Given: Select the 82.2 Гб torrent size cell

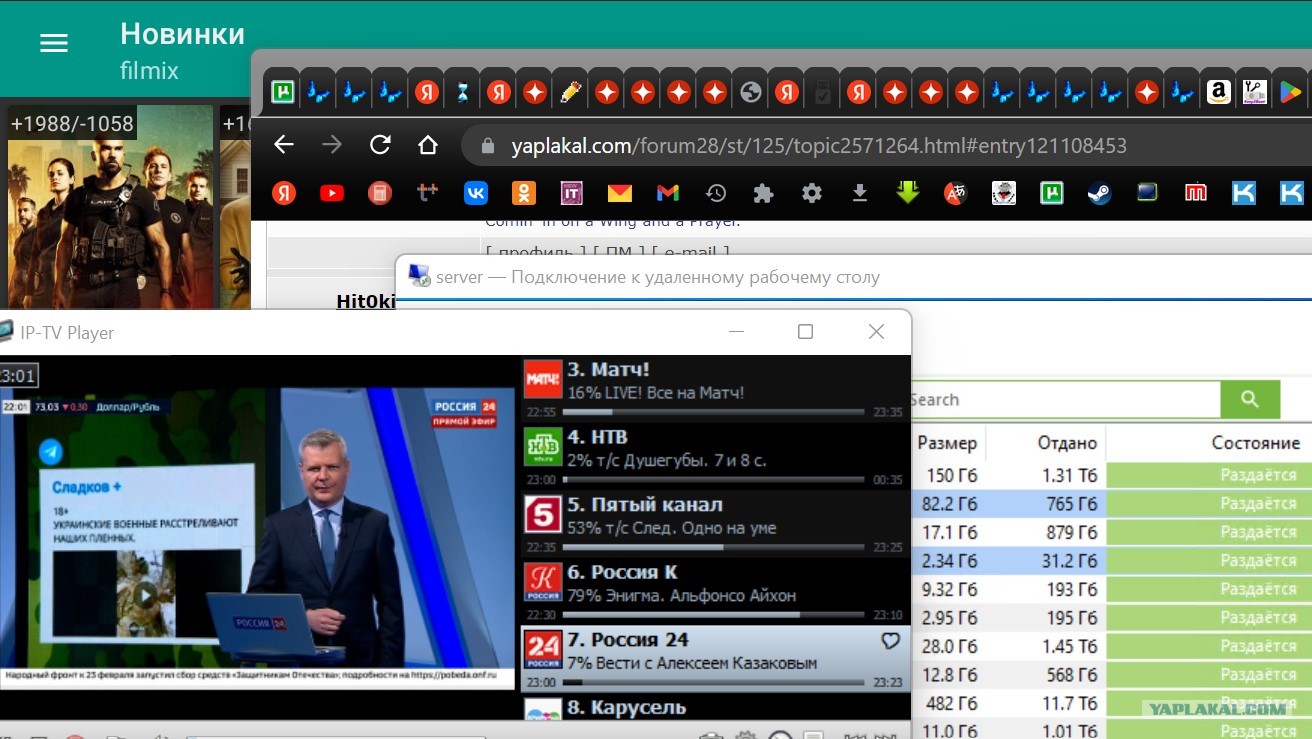Looking at the screenshot, I should (949, 504).
